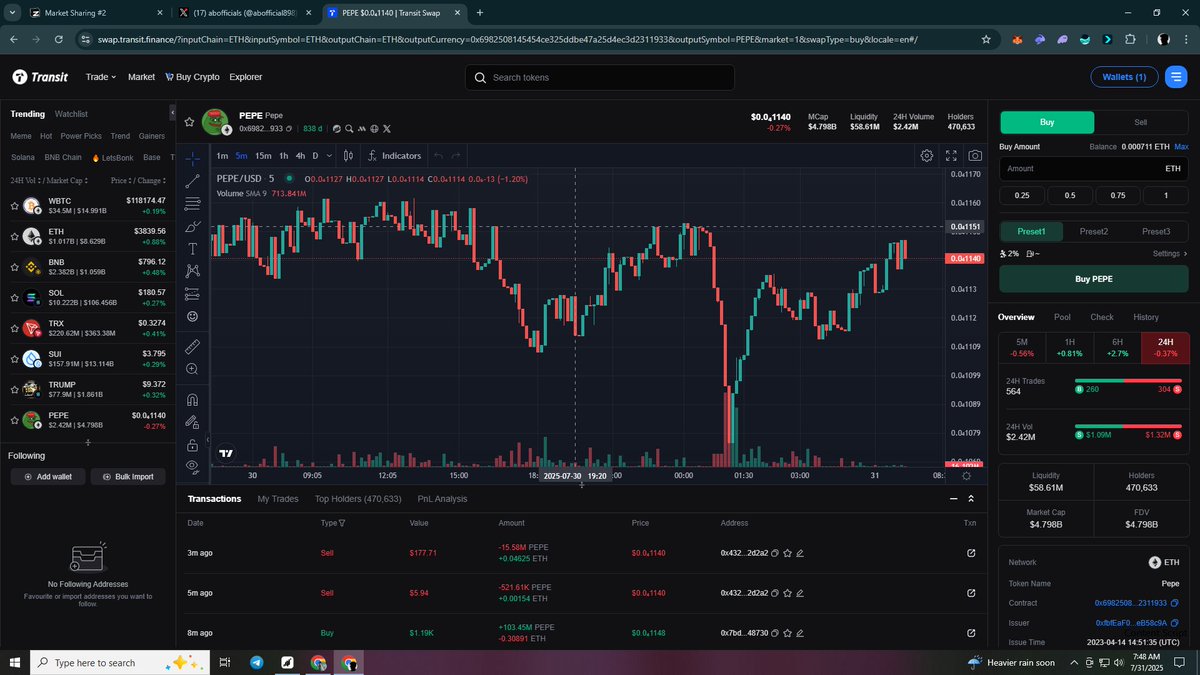Viewport: 1200px width, 675px height.
Task: Filter trending by LetsBonk
Action: tap(112, 157)
